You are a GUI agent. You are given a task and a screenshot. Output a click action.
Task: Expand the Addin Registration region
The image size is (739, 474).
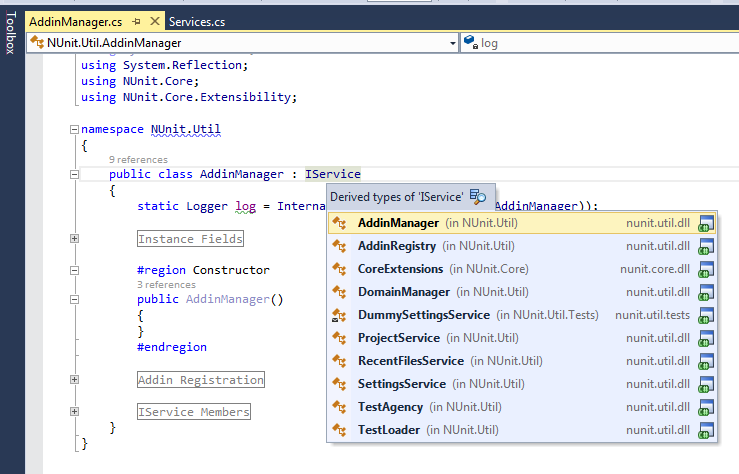point(74,379)
